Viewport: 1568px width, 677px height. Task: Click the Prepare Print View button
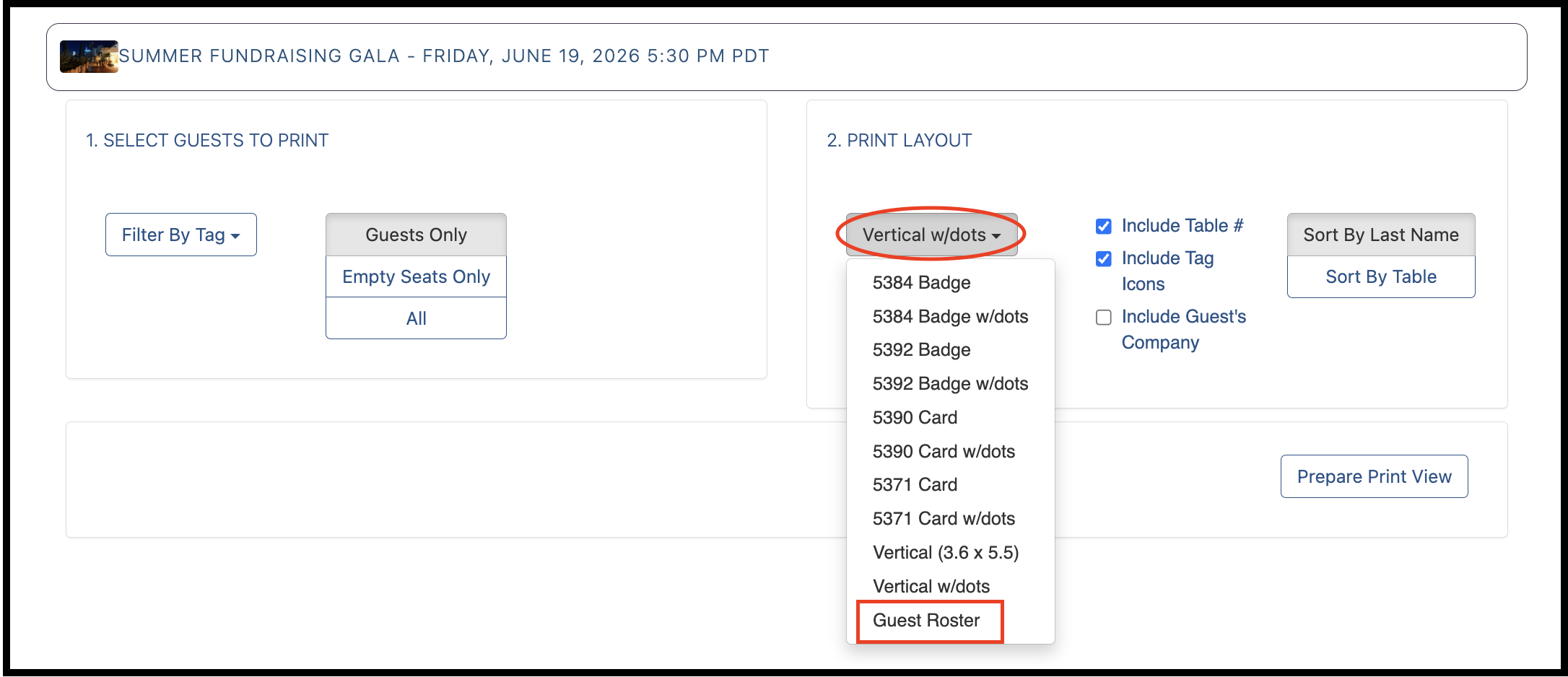click(1374, 476)
